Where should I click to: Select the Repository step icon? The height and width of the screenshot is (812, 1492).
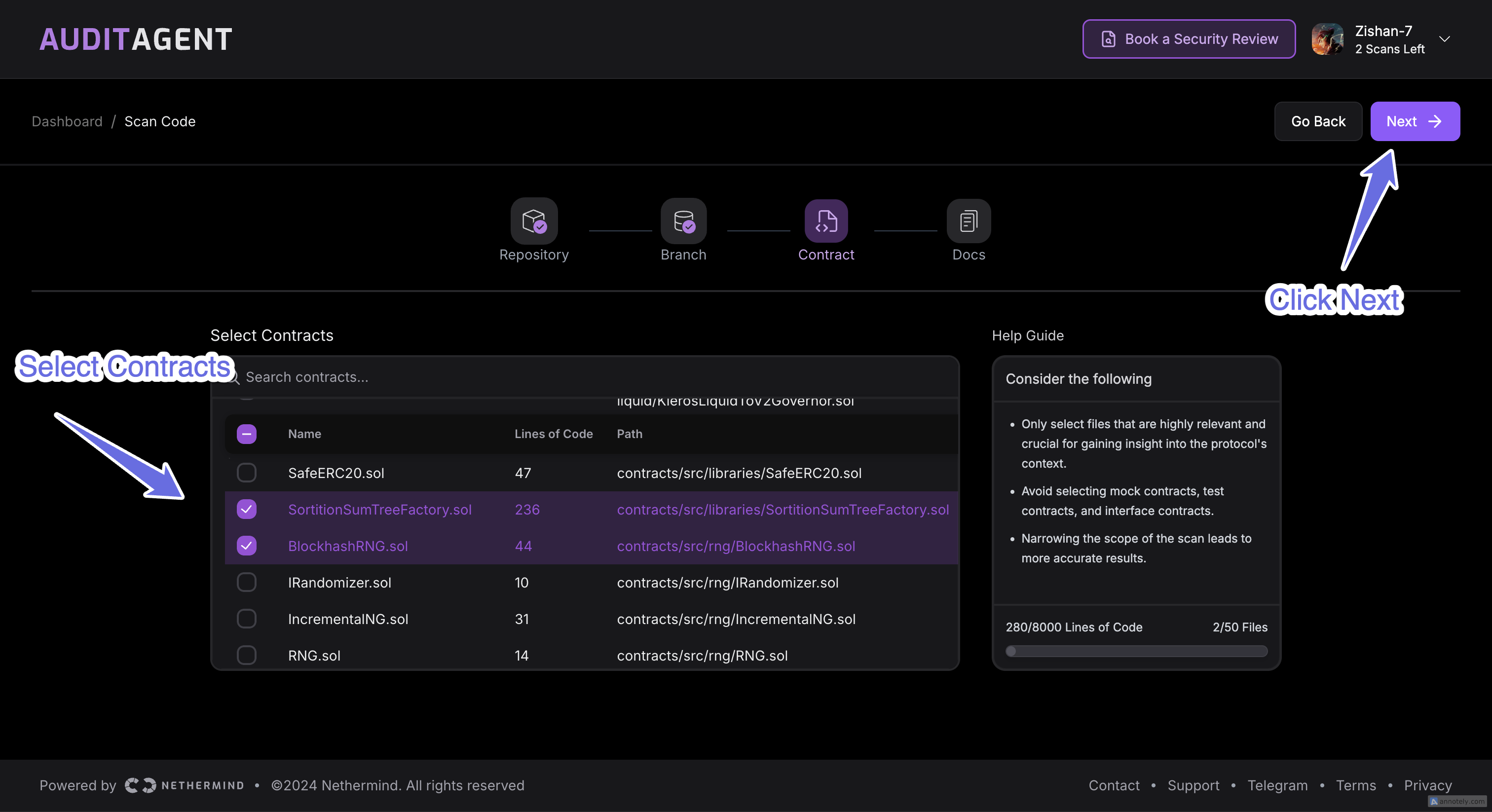[534, 221]
